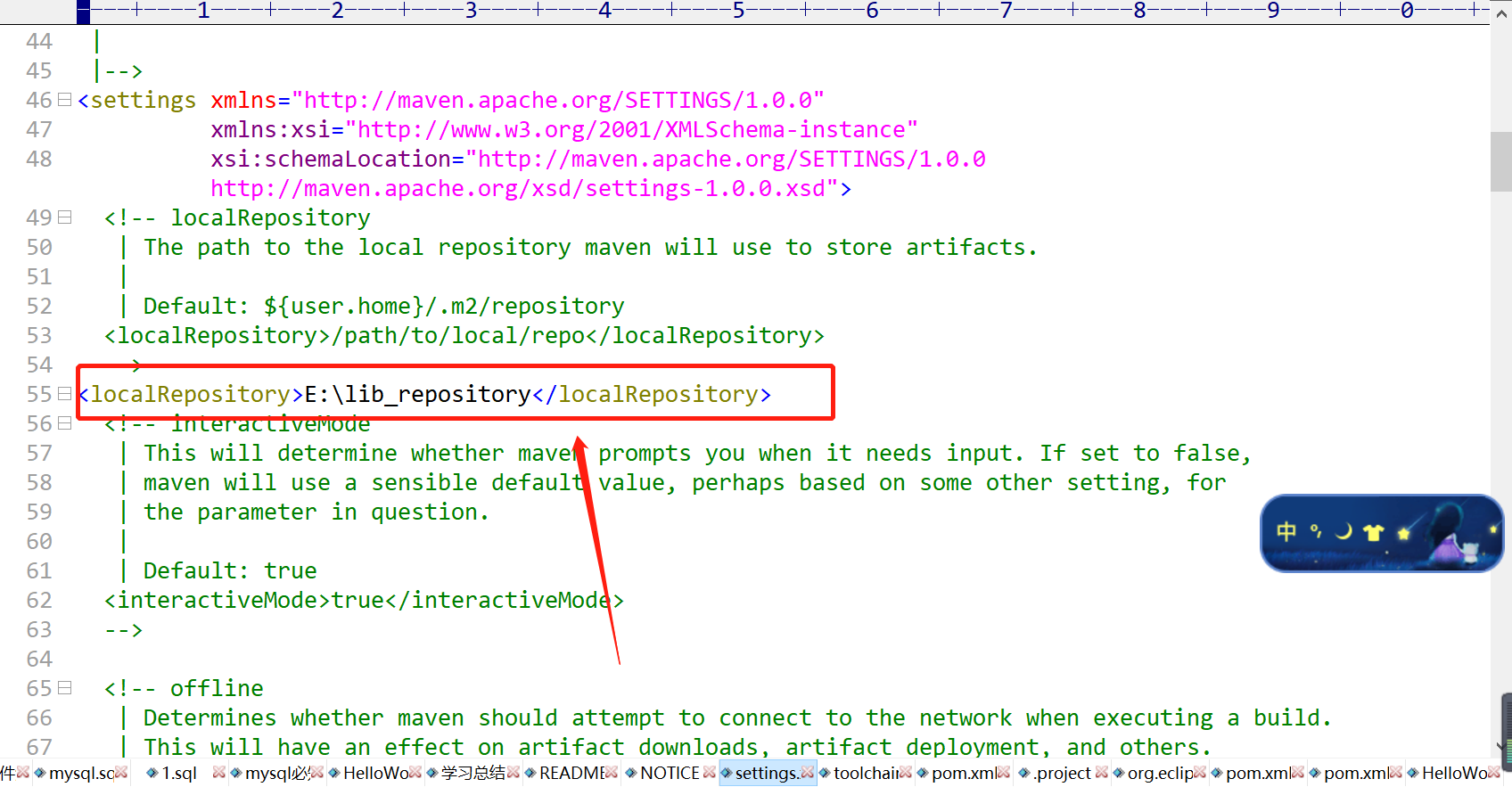Click the star icon on the IME bar

1404,533
